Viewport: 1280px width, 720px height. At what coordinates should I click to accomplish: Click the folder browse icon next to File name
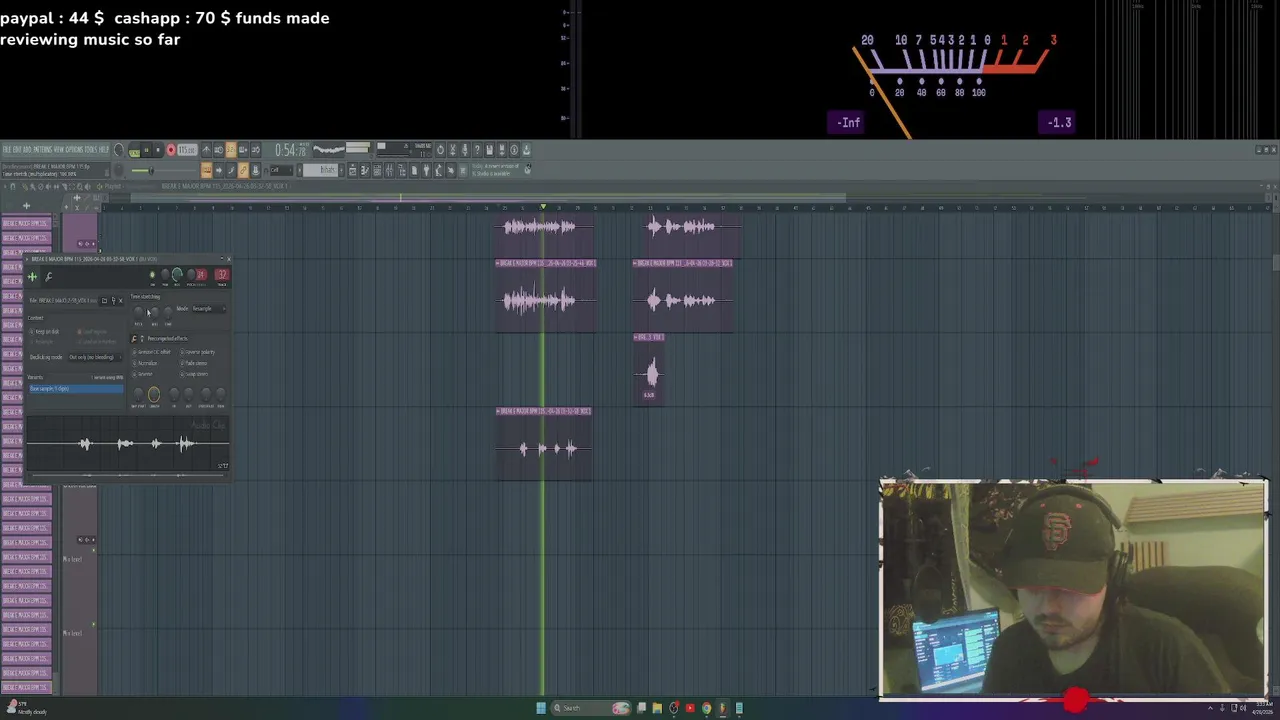[x=104, y=300]
